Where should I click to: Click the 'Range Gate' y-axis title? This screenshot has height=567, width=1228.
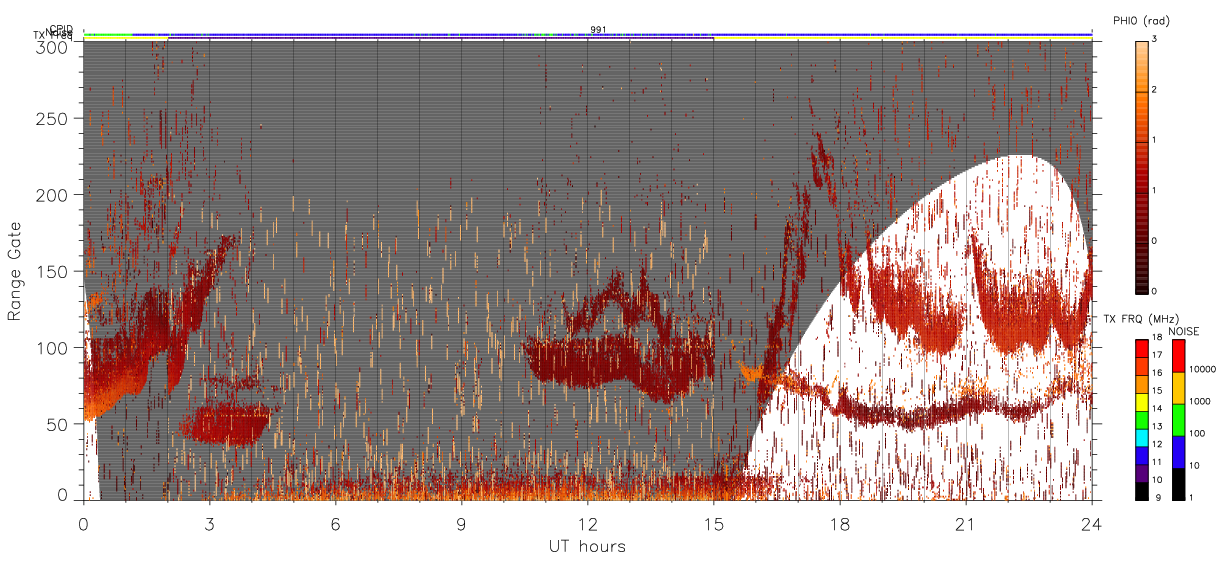[x=15, y=271]
